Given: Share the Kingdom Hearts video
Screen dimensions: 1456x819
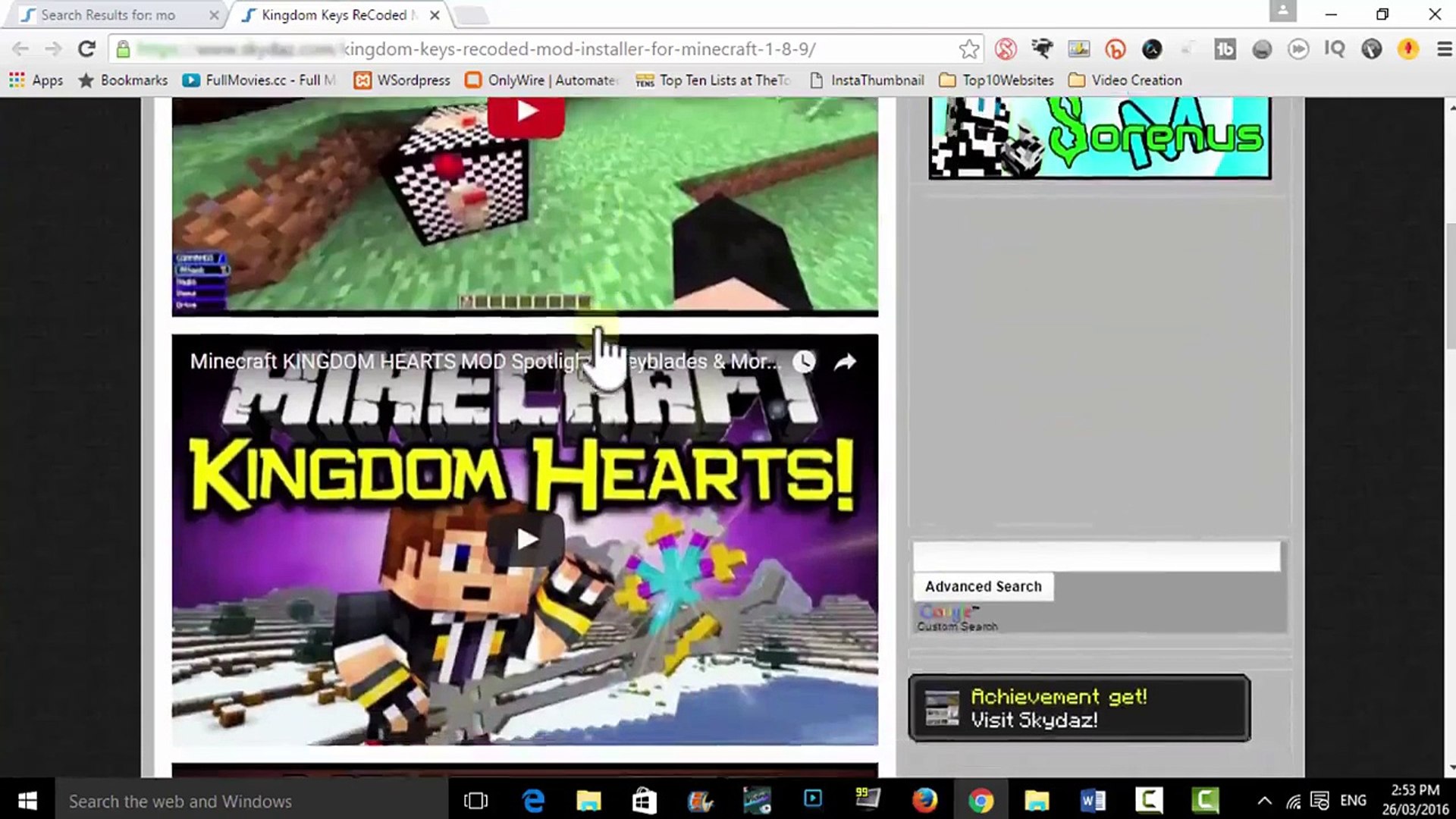Looking at the screenshot, I should pyautogui.click(x=845, y=362).
